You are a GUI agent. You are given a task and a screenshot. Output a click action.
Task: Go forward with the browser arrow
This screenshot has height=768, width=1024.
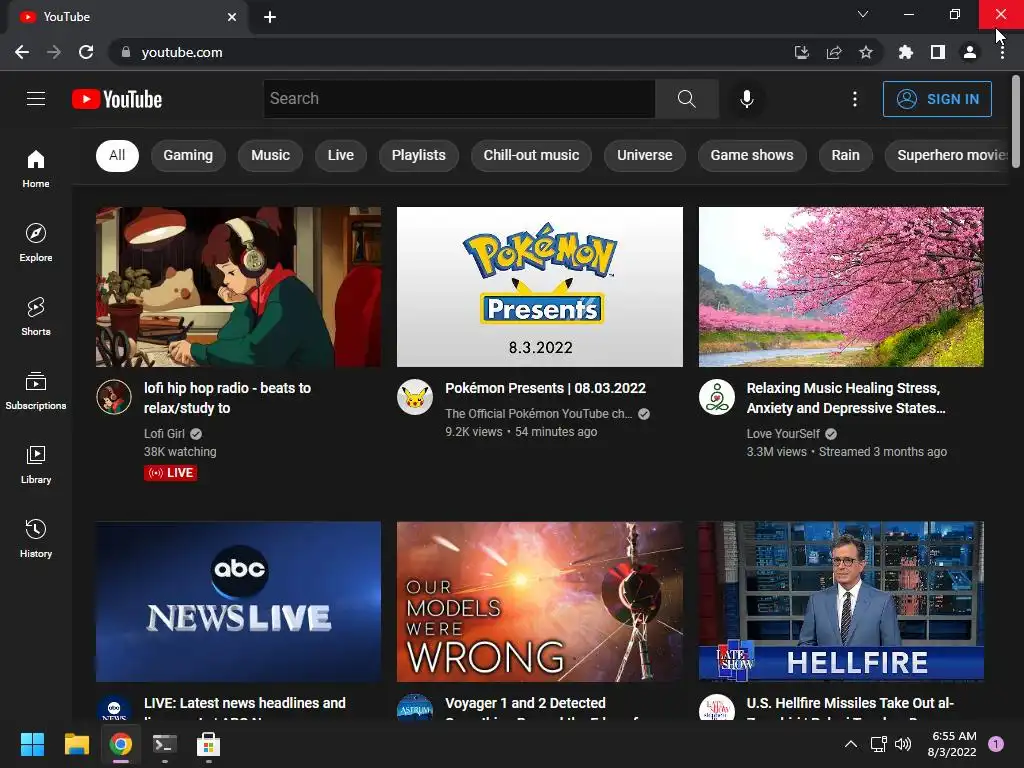click(54, 52)
